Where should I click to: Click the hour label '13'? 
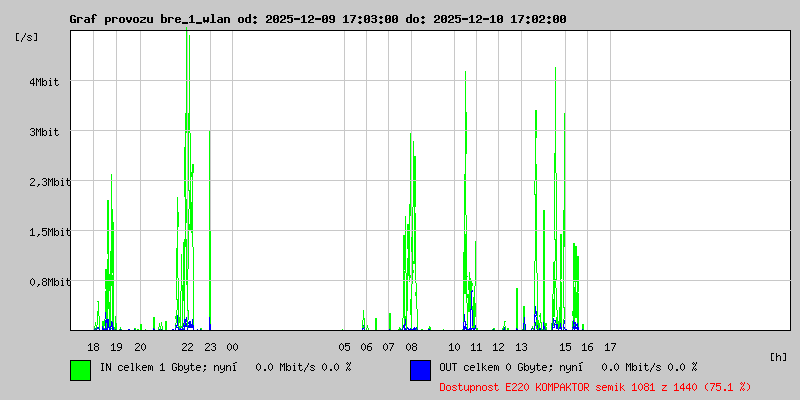(521, 347)
